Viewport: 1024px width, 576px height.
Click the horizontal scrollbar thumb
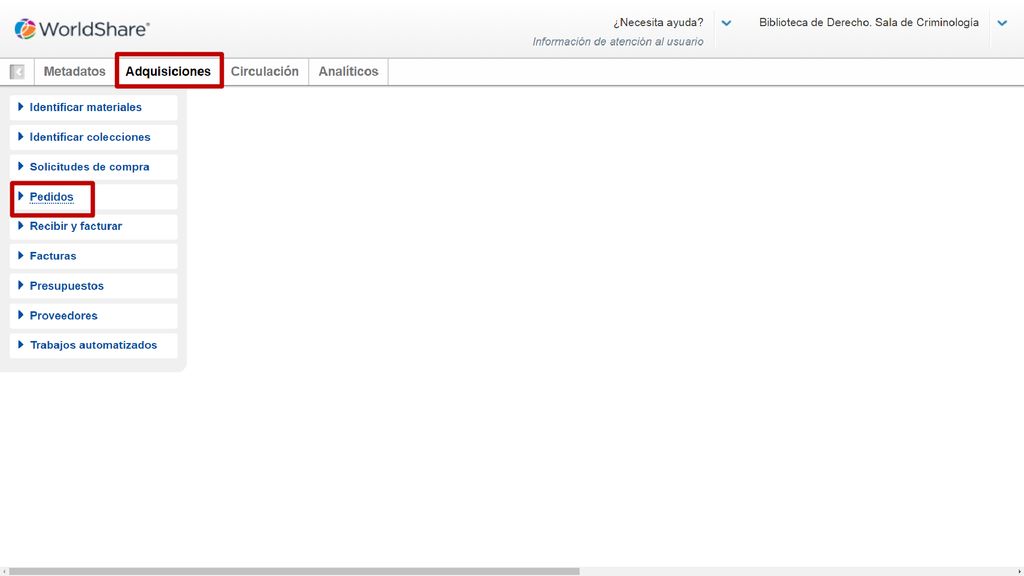click(294, 571)
